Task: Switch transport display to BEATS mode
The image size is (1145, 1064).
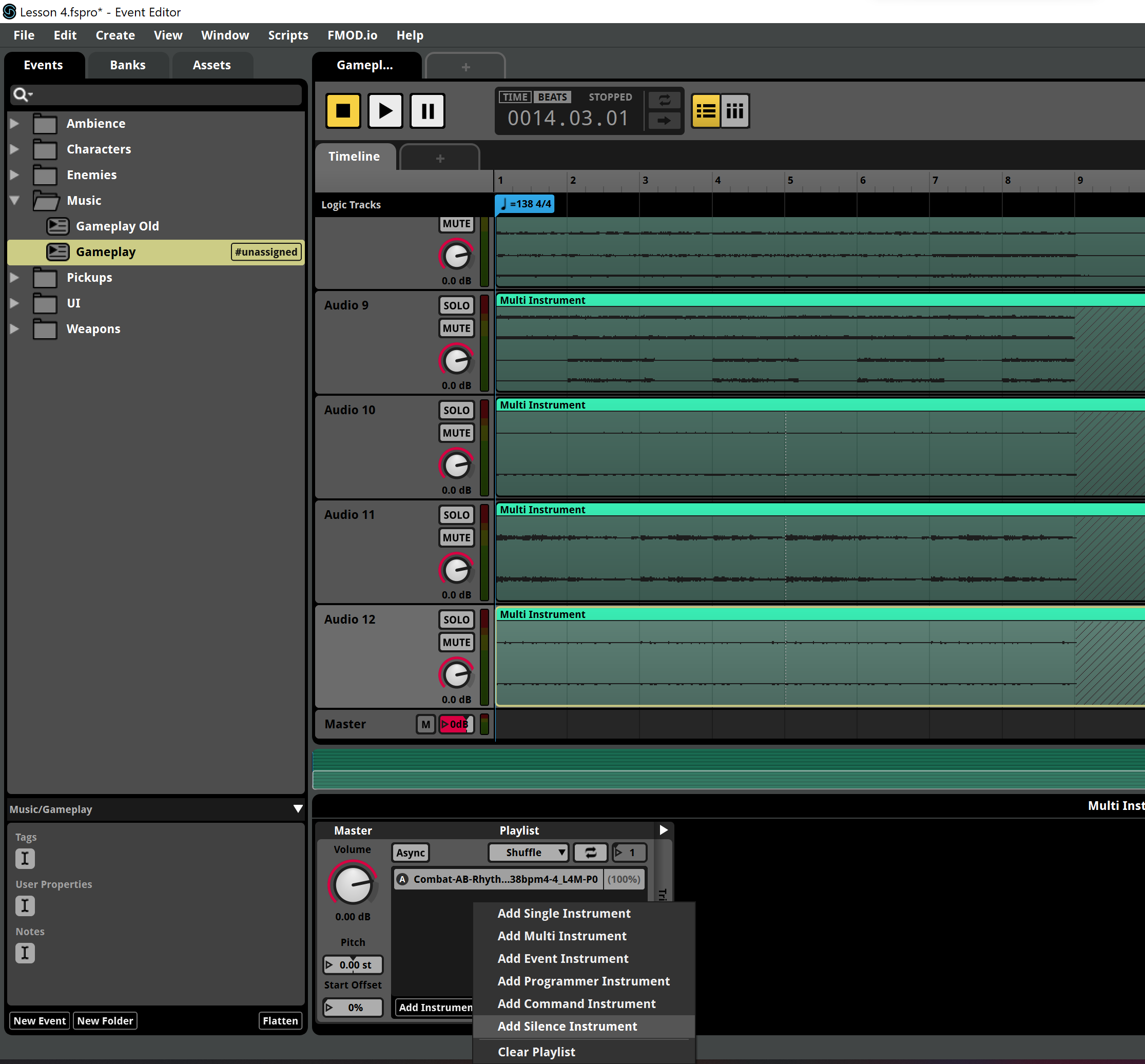Action: point(553,98)
